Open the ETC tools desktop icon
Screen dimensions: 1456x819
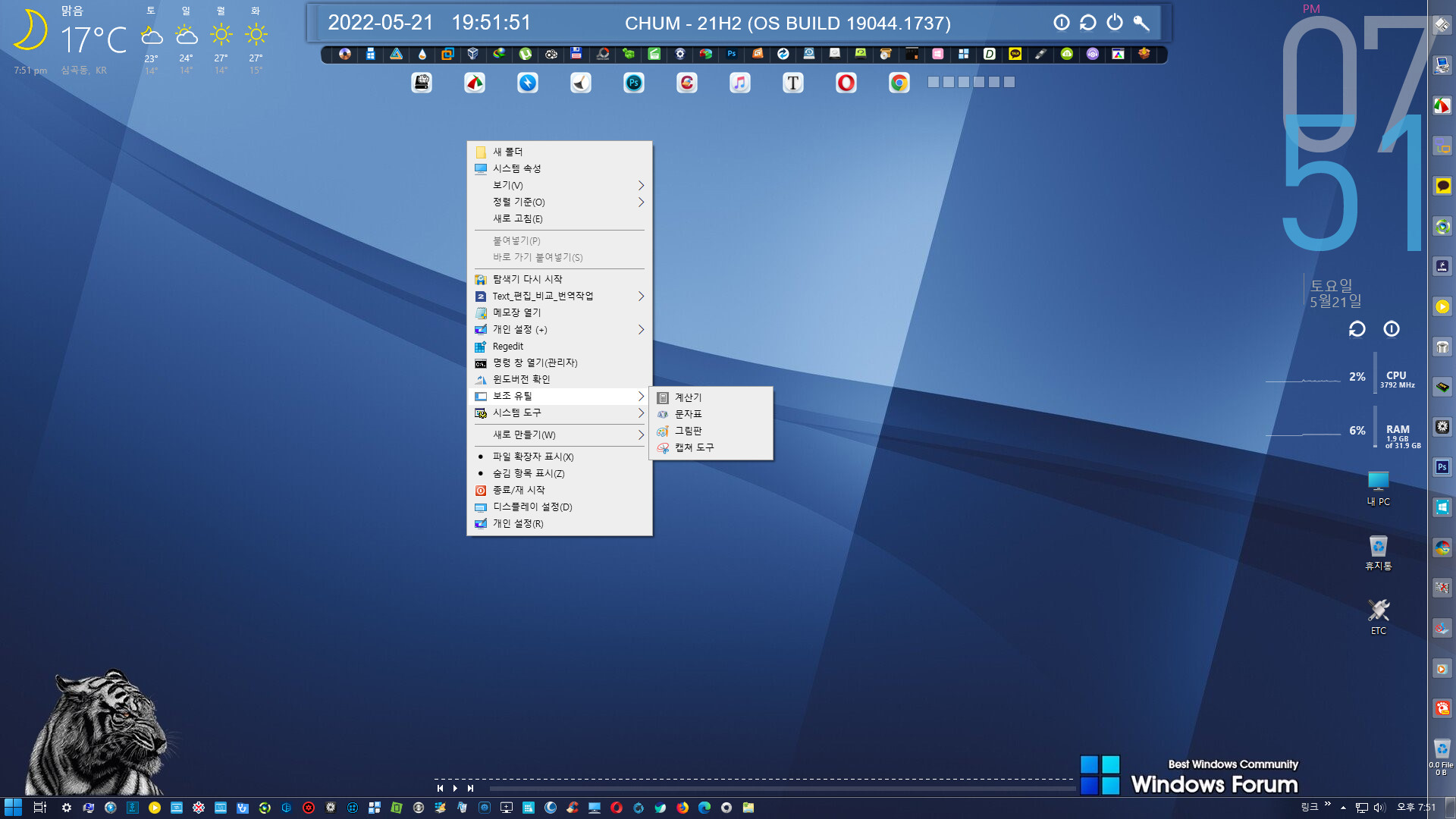click(1378, 617)
